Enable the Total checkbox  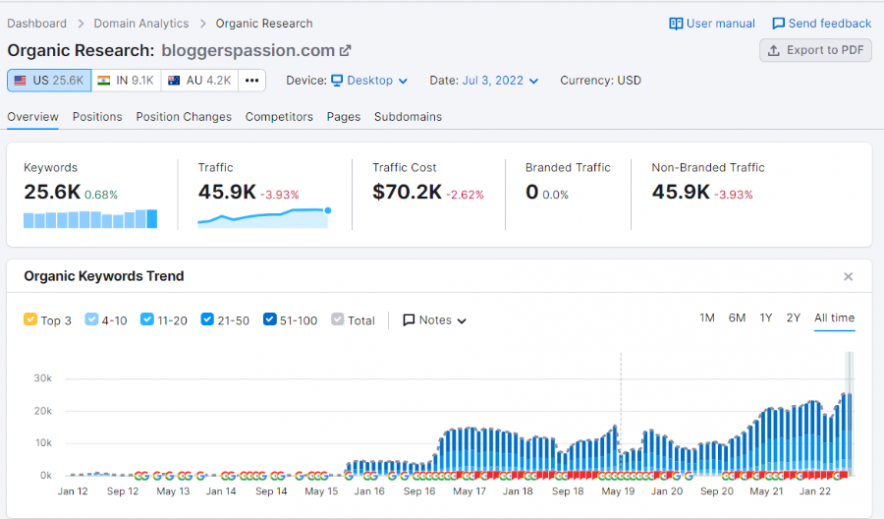[338, 320]
